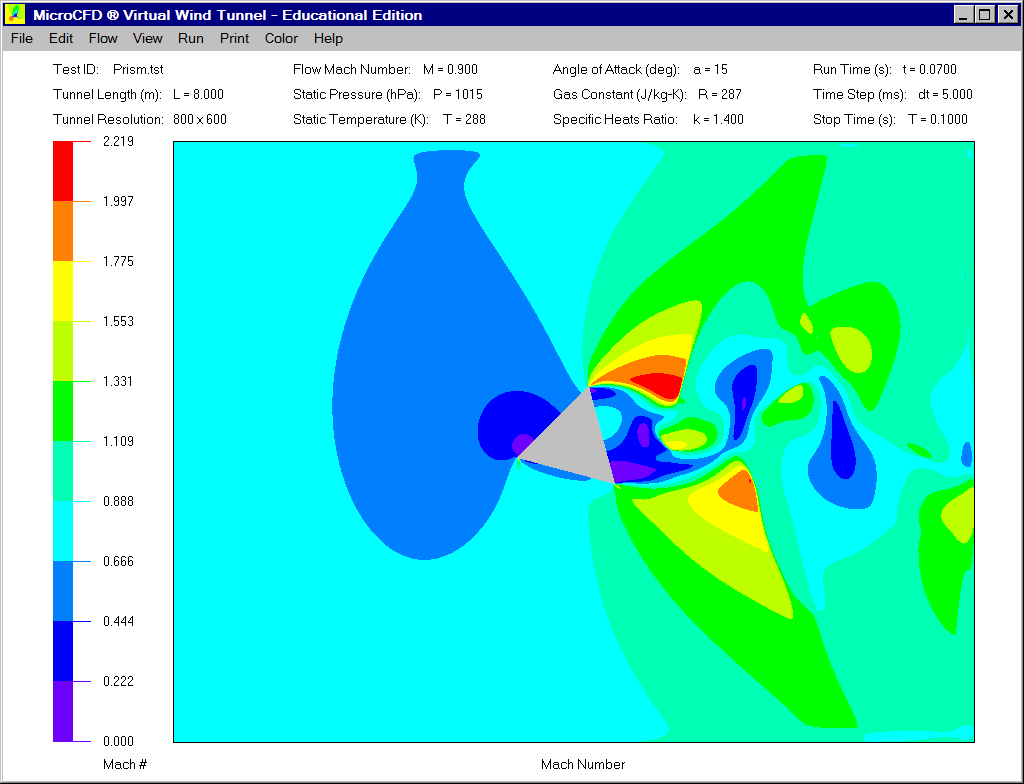Viewport: 1024px width, 784px height.
Task: Click the Run Time (s): label
Action: (x=852, y=69)
